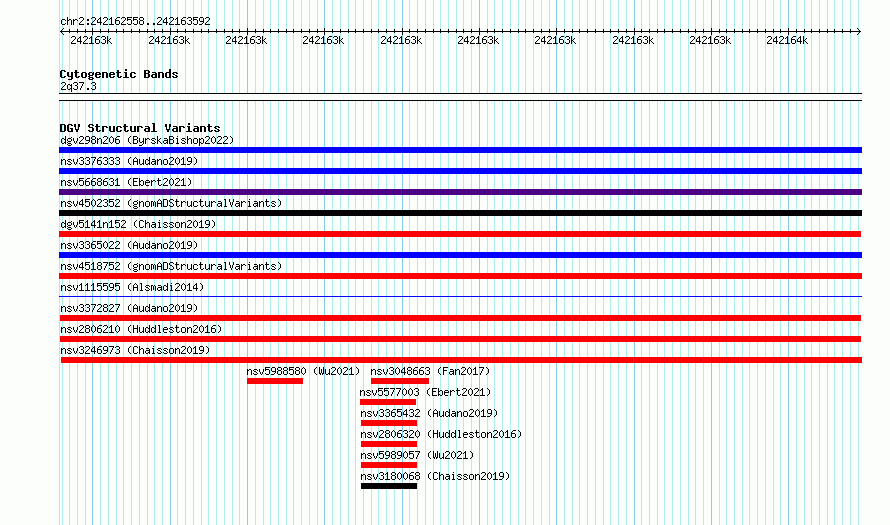Click the 242164k ruler tick label
Screen dimensions: 890x525
[x=787, y=40]
